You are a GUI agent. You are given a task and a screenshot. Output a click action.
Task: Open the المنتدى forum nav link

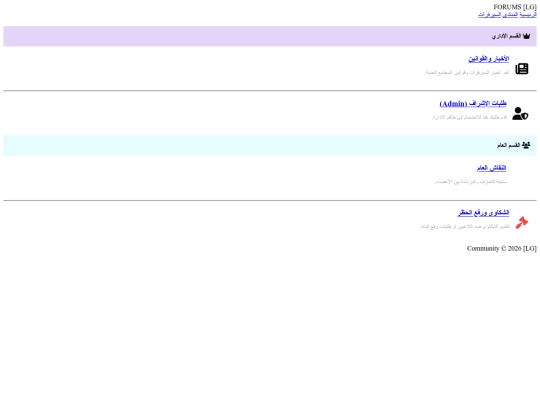(510, 14)
